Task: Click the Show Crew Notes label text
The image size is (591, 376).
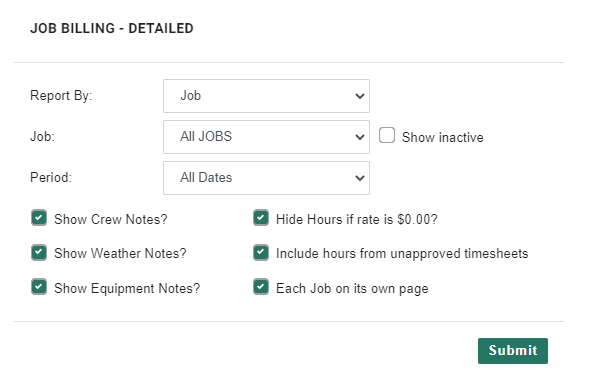Action: [111, 219]
